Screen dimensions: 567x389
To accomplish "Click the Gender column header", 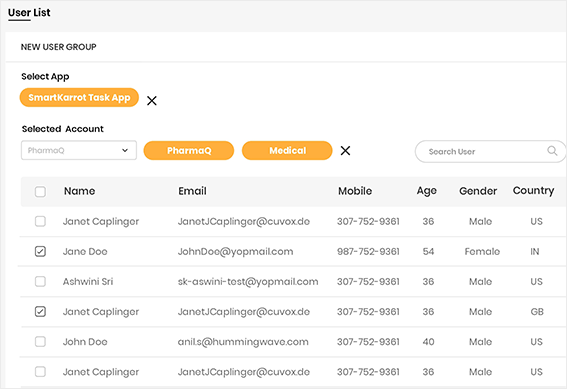I will point(478,191).
